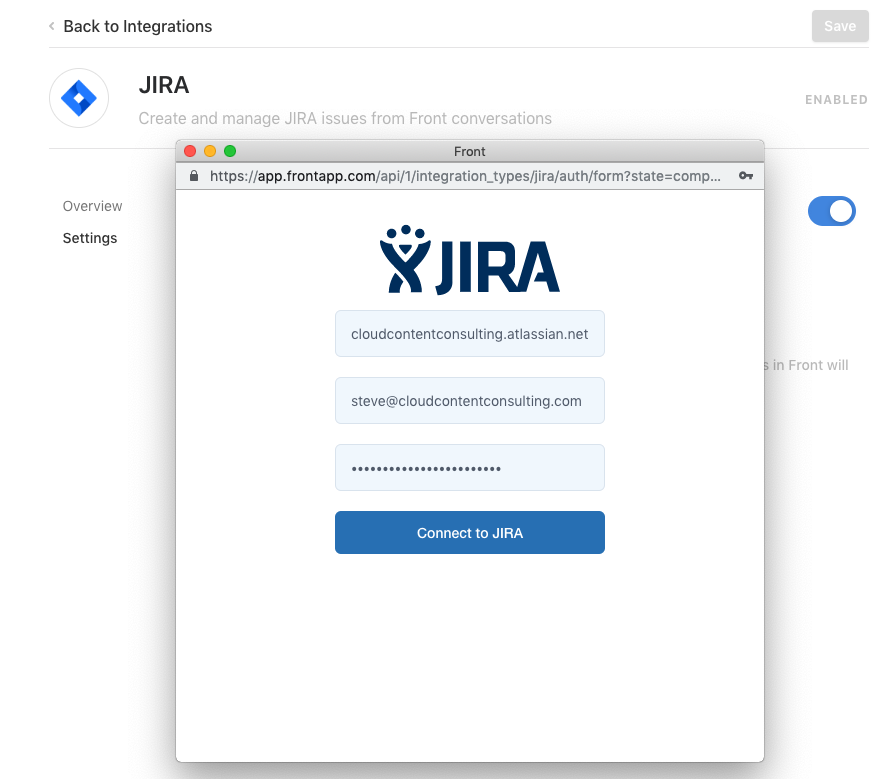Click the Save button
This screenshot has width=894, height=779.
click(840, 26)
